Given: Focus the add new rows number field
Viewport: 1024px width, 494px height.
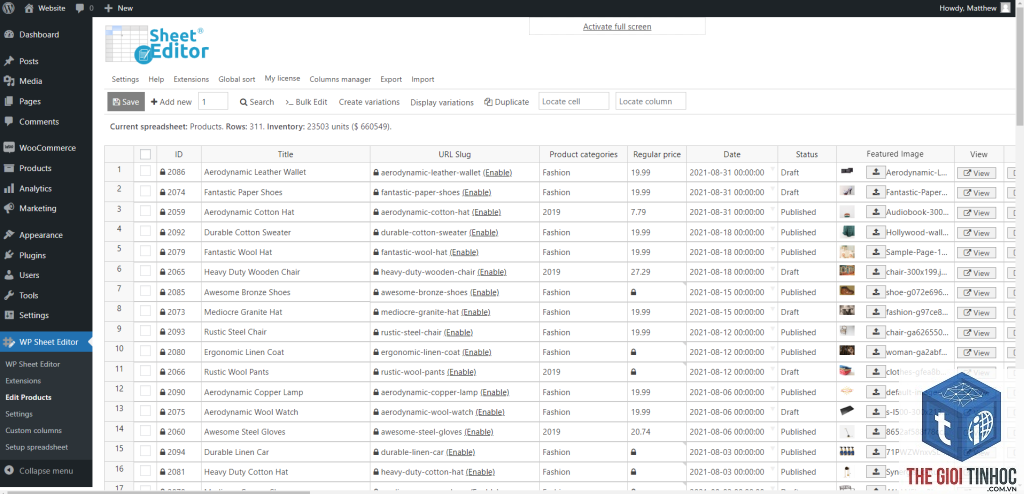Looking at the screenshot, I should (213, 102).
